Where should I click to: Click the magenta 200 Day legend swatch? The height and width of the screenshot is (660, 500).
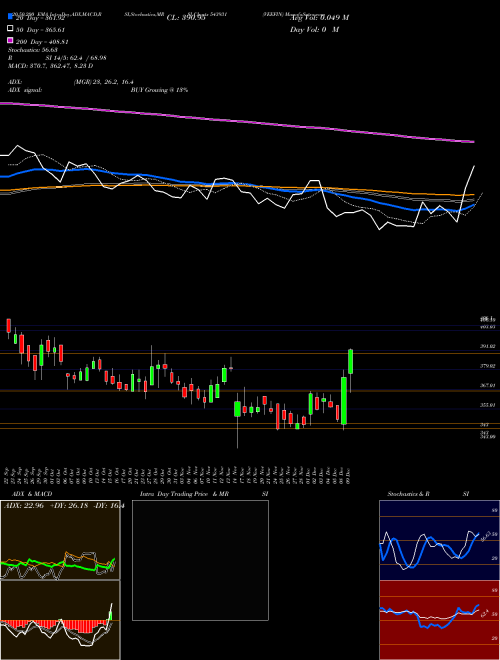[x=10, y=41]
